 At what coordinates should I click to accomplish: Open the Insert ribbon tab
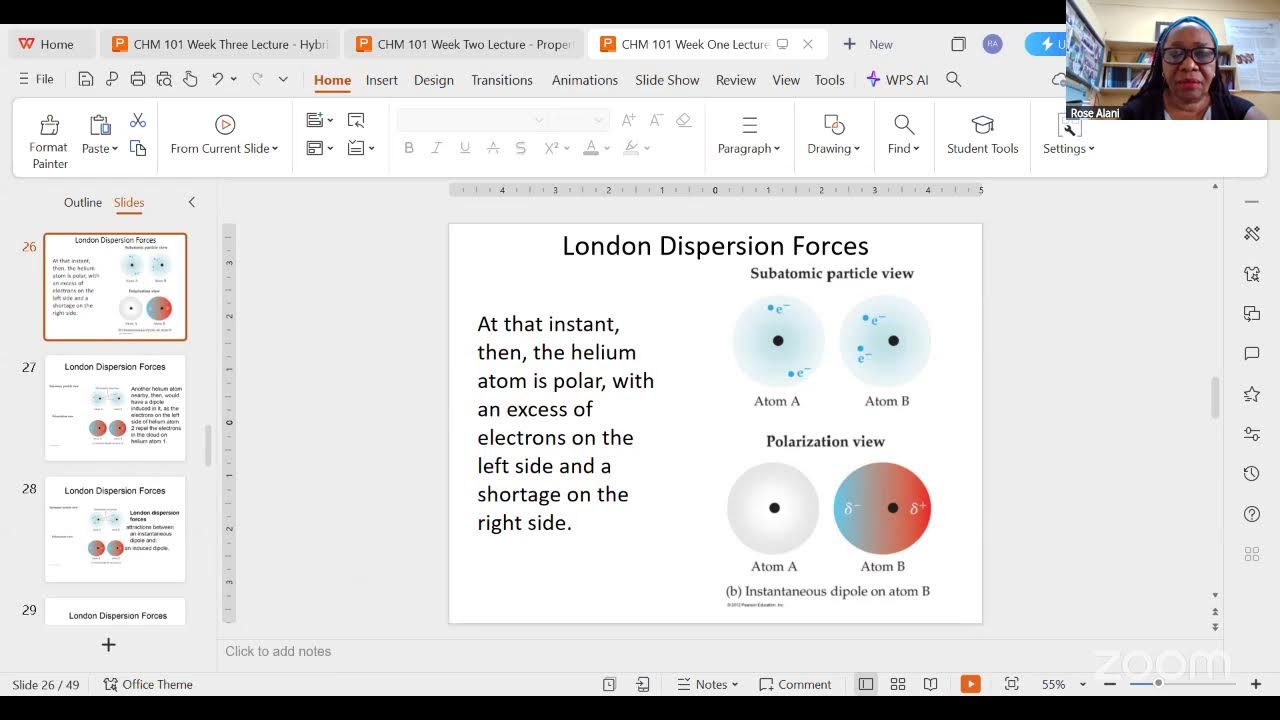(382, 80)
